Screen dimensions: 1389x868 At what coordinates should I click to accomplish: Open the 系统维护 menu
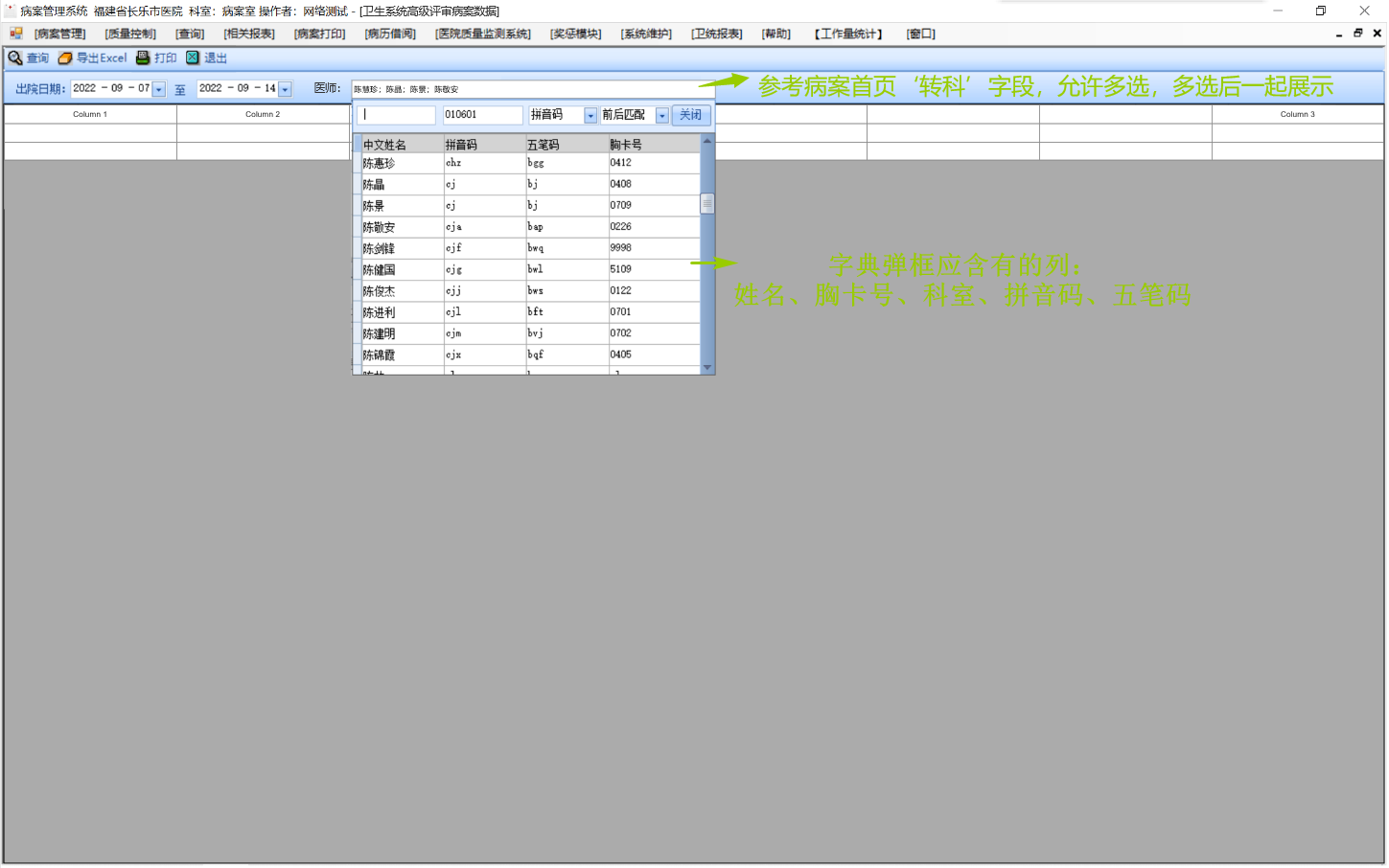pyautogui.click(x=646, y=34)
